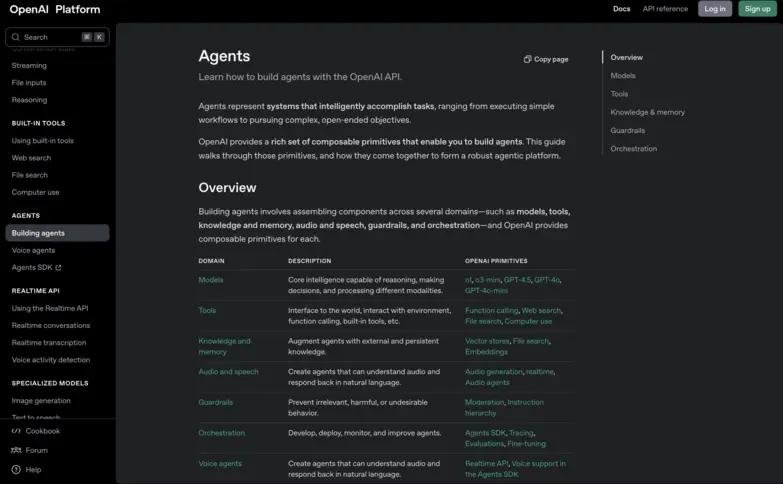Open Realtime conversations sidebar item
783x484 pixels.
point(50,326)
